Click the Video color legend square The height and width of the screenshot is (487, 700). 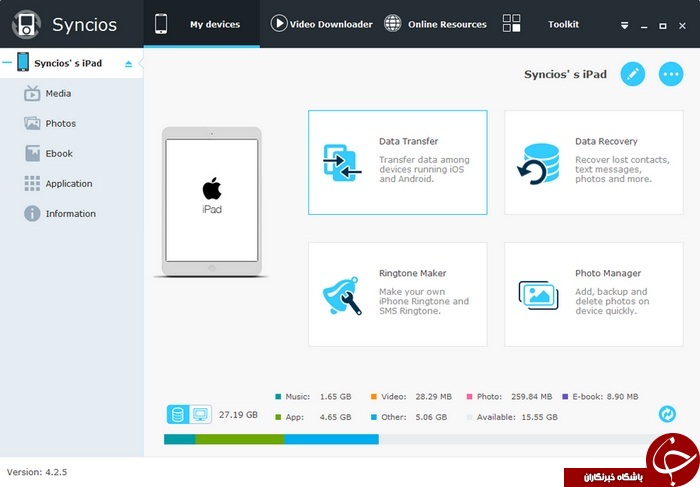pos(374,396)
